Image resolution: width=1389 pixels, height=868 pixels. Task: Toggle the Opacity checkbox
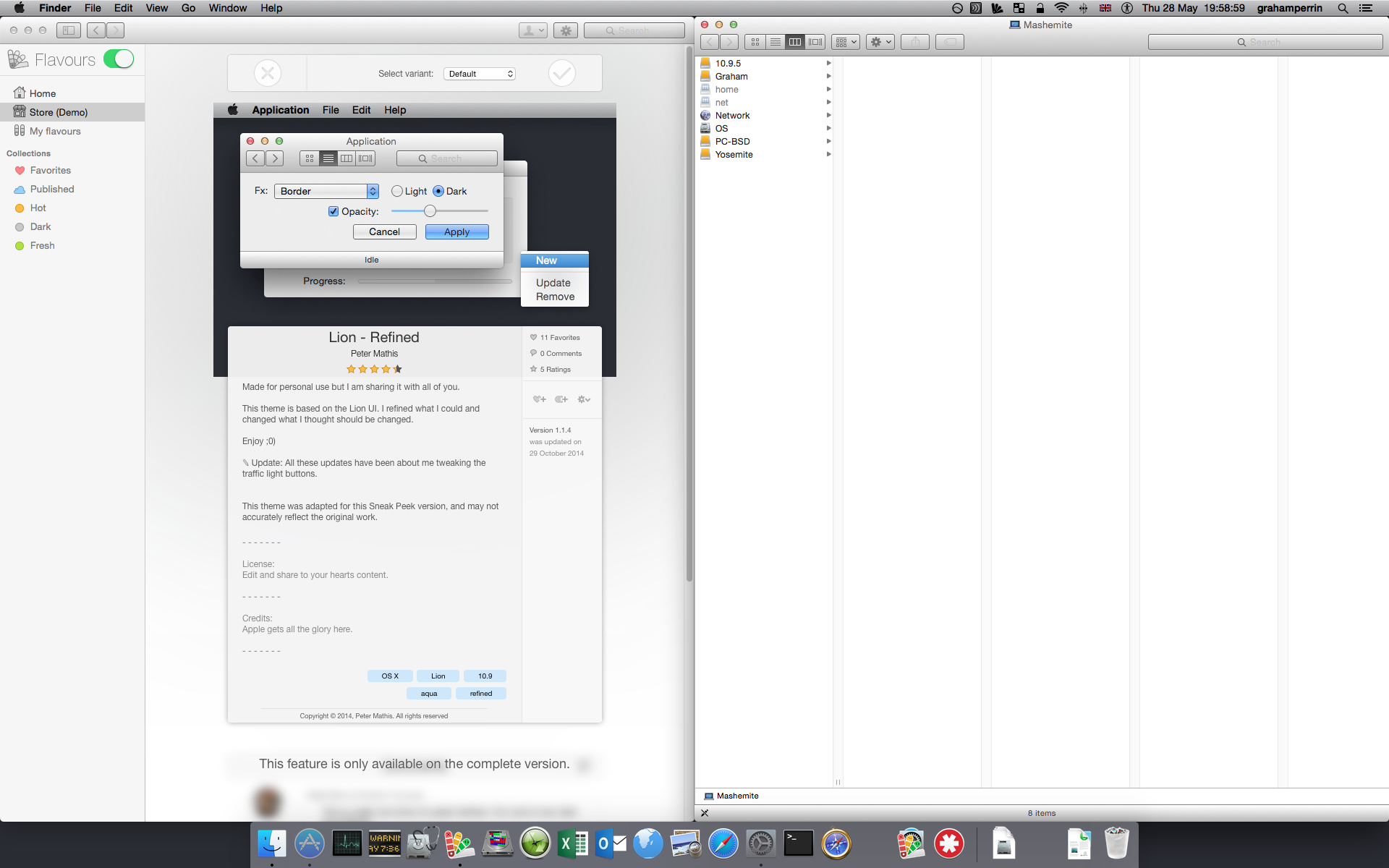click(x=334, y=211)
